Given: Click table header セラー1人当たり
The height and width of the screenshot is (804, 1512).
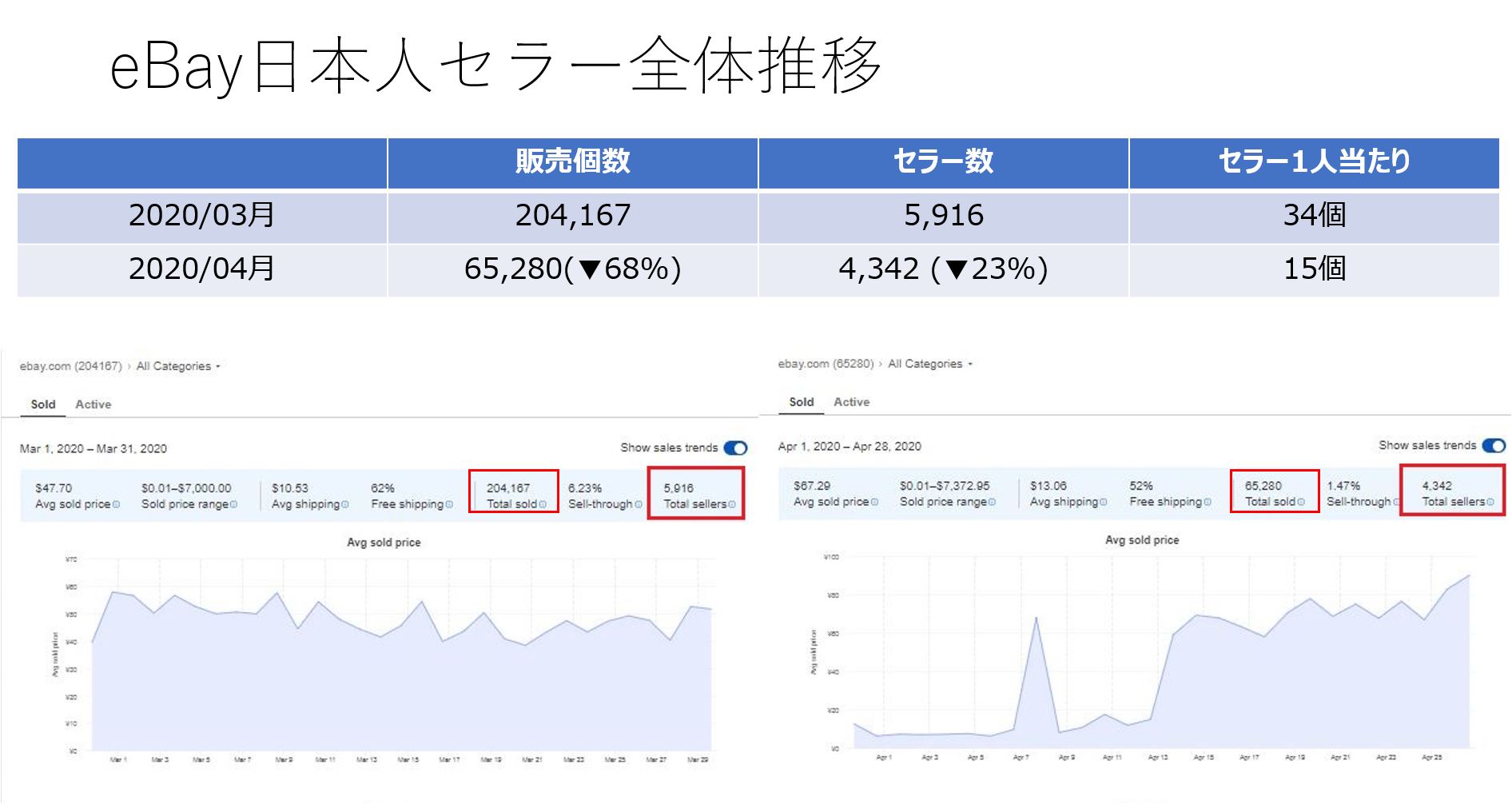Looking at the screenshot, I should (1315, 163).
